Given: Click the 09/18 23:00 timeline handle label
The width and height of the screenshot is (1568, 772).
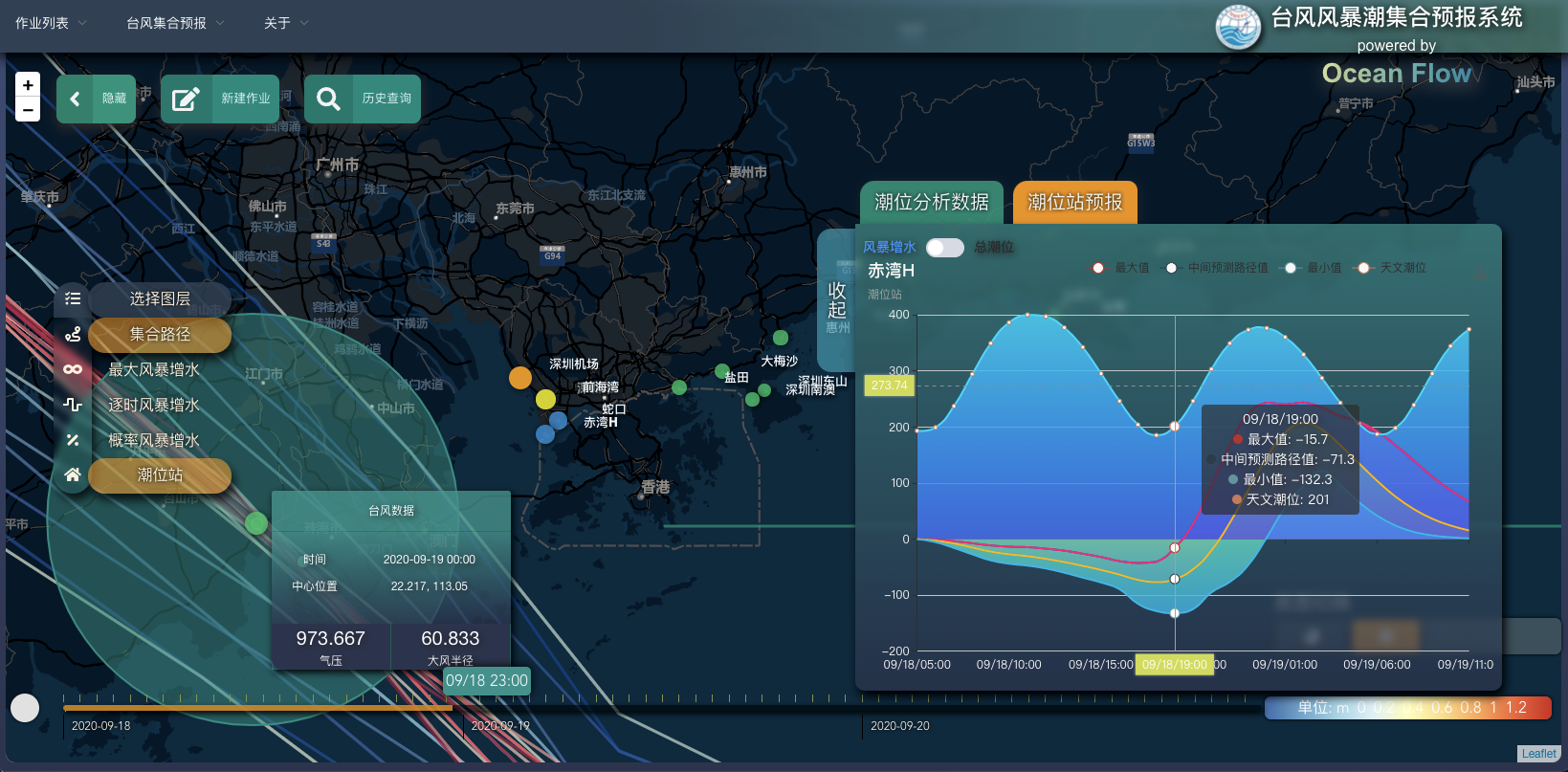Looking at the screenshot, I should click(486, 680).
